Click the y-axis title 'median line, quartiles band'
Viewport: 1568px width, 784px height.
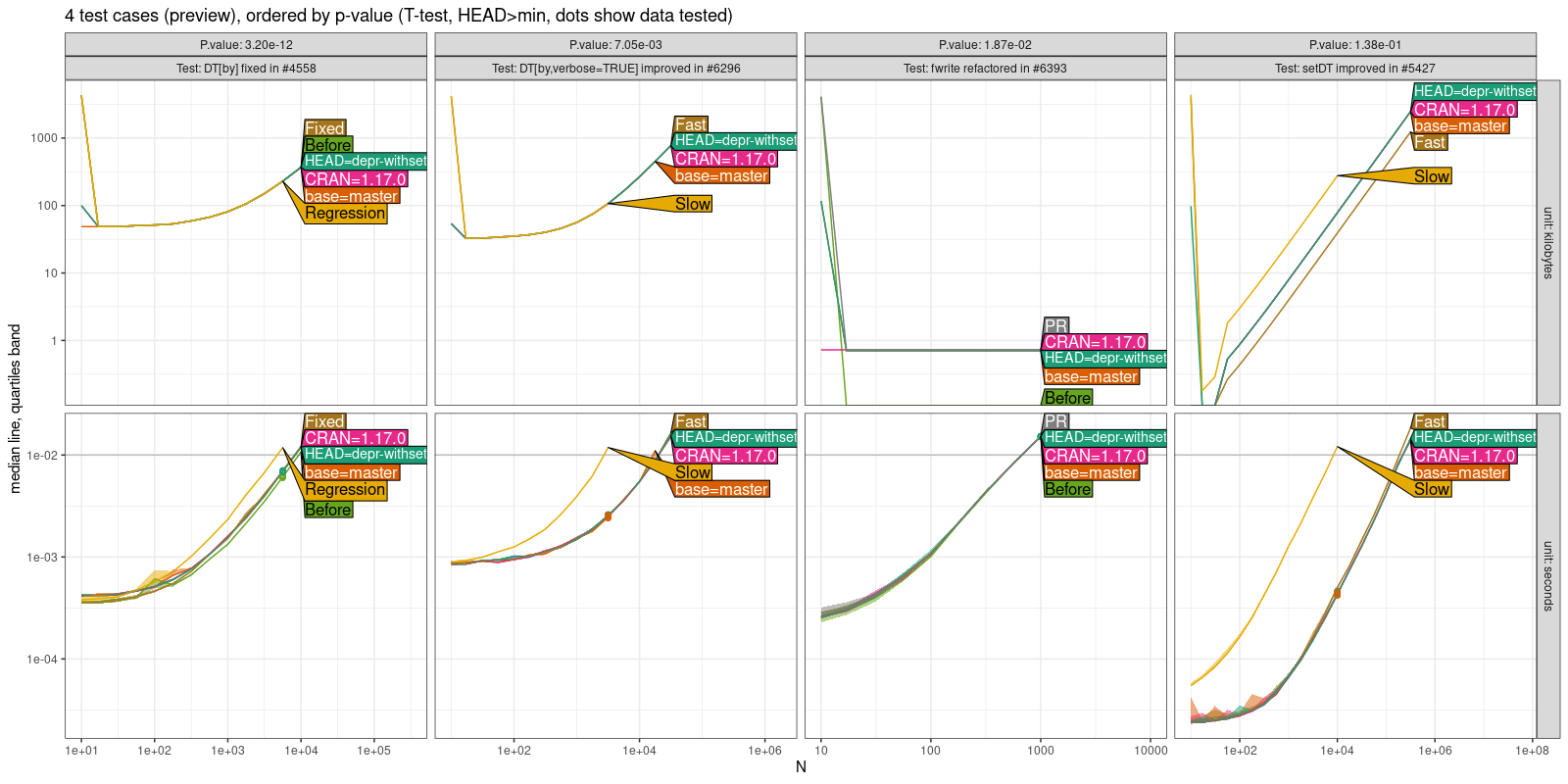(x=15, y=409)
